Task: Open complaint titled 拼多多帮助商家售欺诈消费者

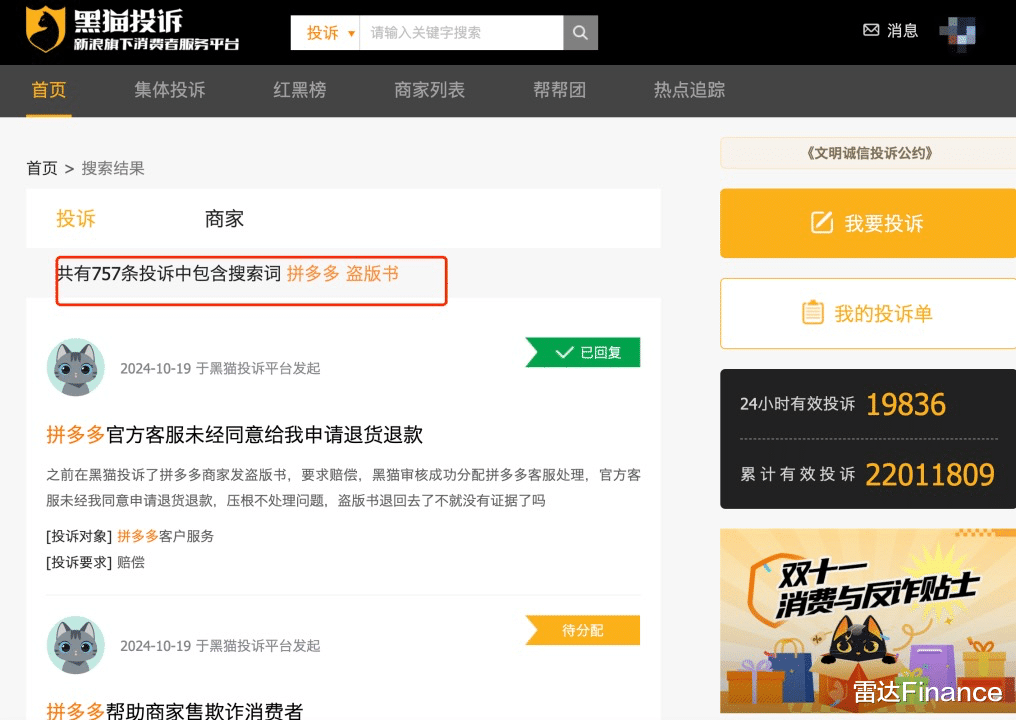Action: (174, 711)
